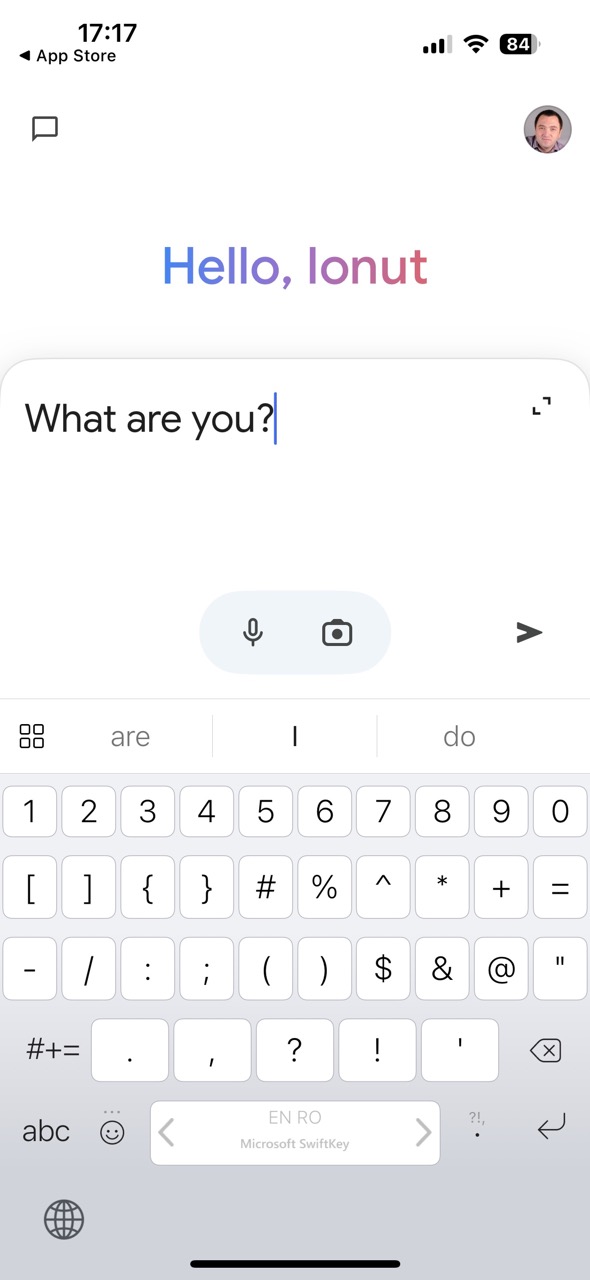590x1280 pixels.
Task: Switch language with the spacebar left chevron
Action: pos(168,1132)
